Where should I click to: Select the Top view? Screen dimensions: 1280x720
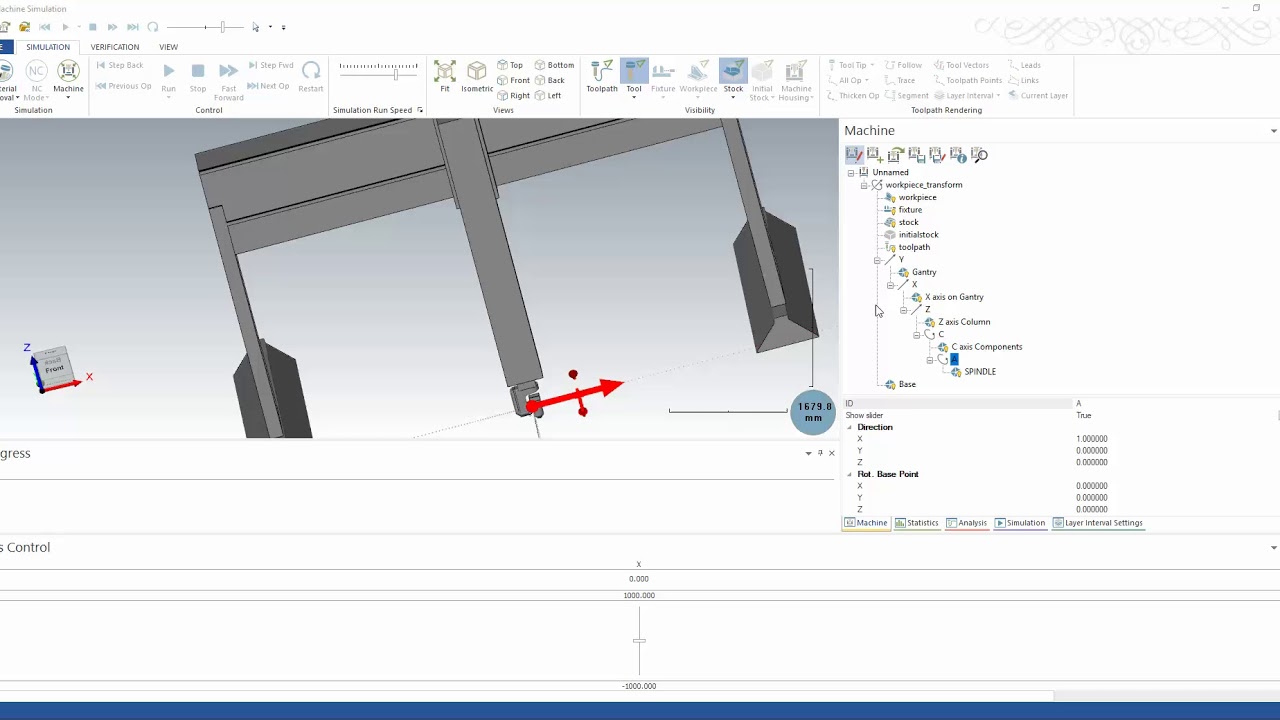point(510,65)
